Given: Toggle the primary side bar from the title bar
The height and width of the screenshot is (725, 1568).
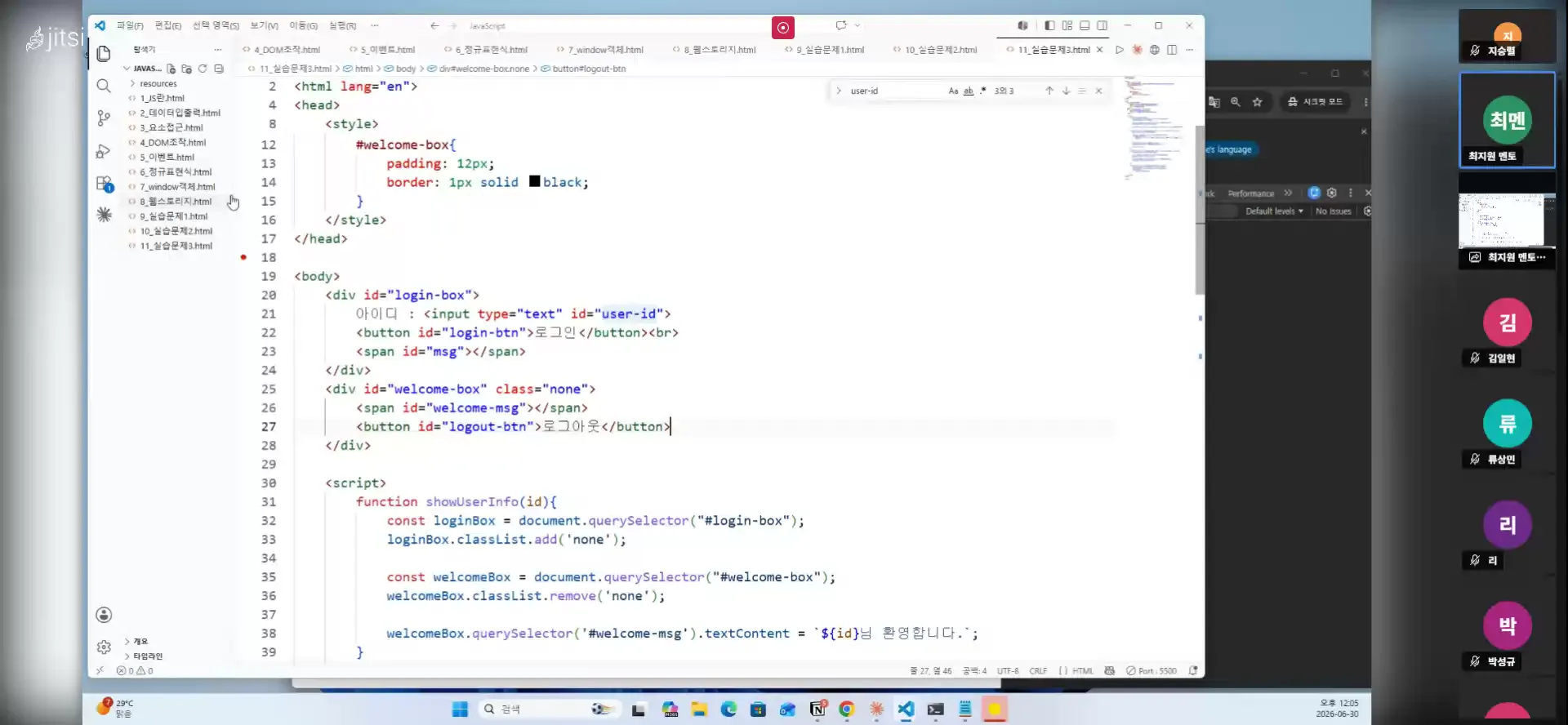Looking at the screenshot, I should [1049, 25].
